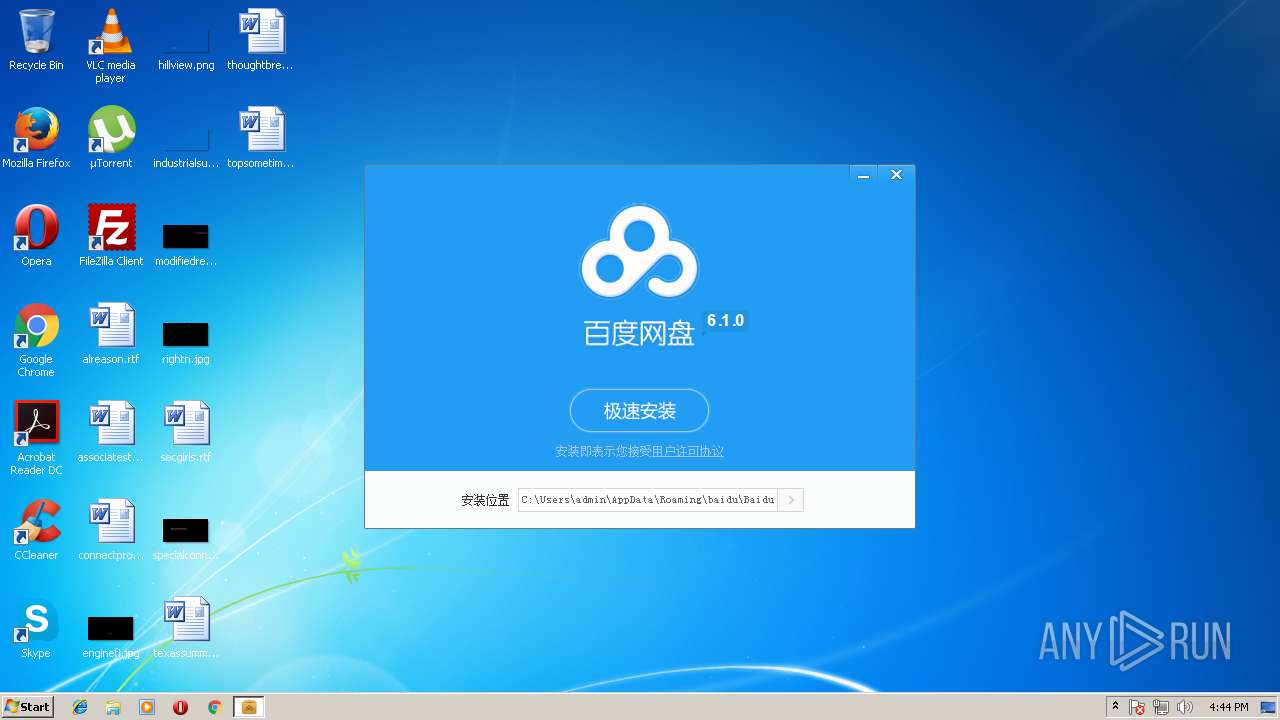Select the texassumm... Word document
Screen dimensions: 1280x720
coord(186,628)
